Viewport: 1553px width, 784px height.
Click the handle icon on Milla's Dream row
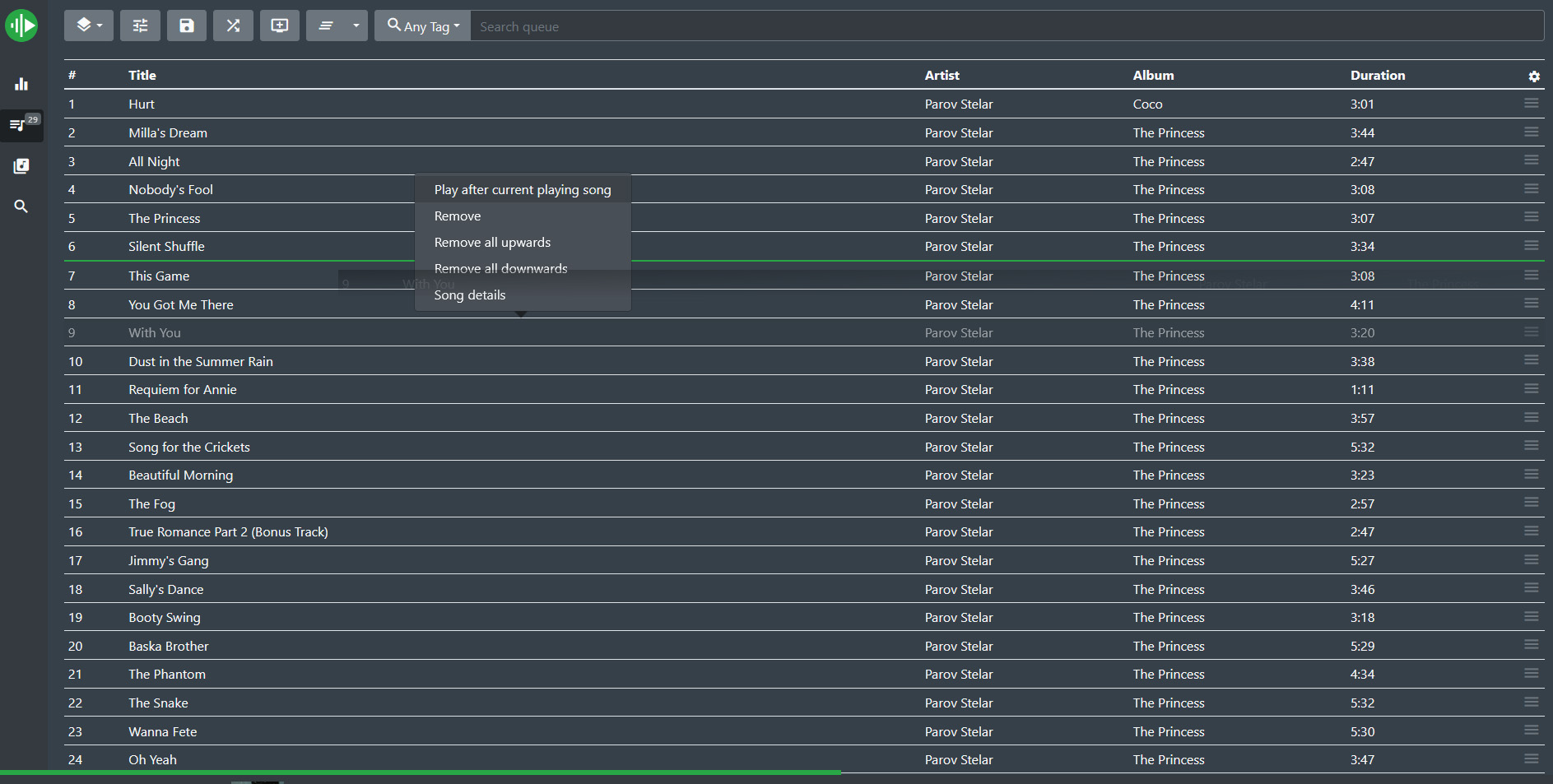click(1532, 132)
